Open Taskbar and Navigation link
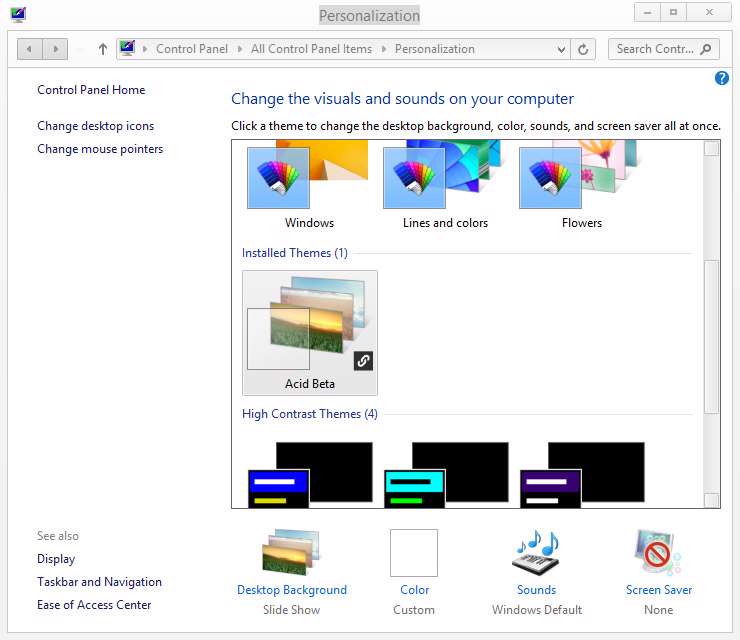The height and width of the screenshot is (640, 740). coord(99,582)
